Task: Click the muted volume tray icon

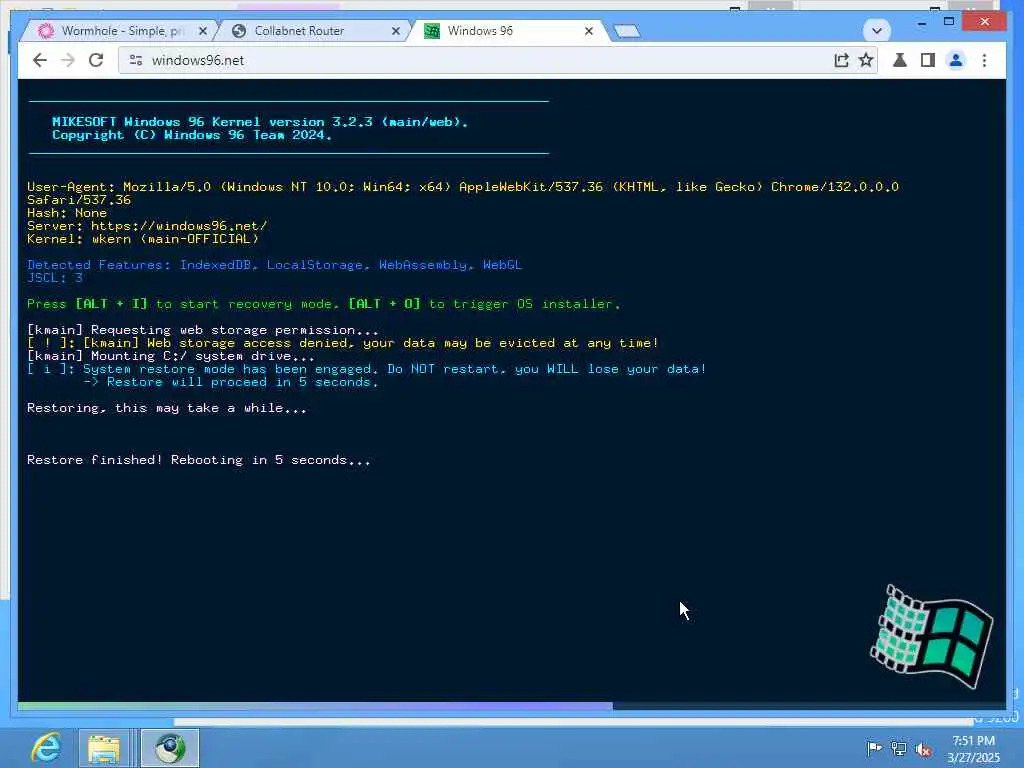Action: coord(923,749)
